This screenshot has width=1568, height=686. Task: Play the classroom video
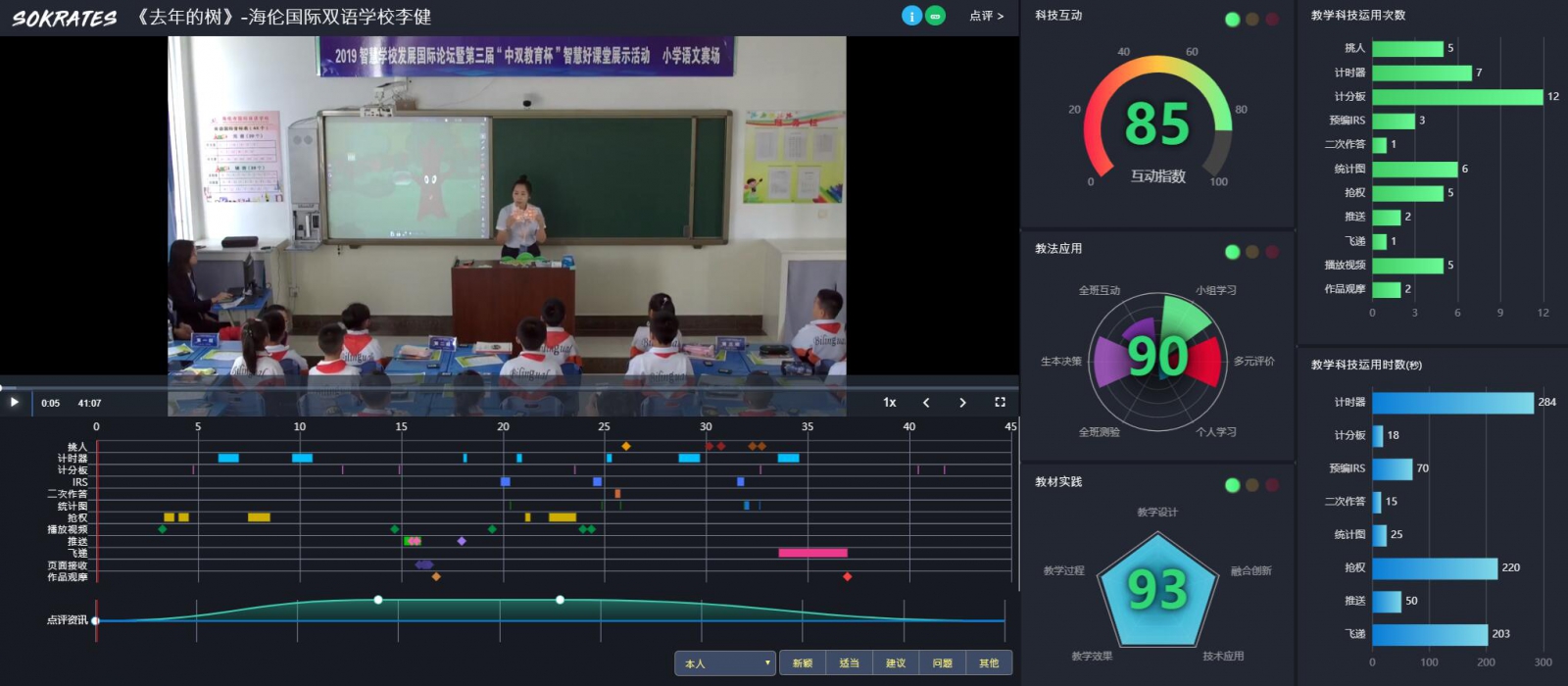(x=14, y=402)
